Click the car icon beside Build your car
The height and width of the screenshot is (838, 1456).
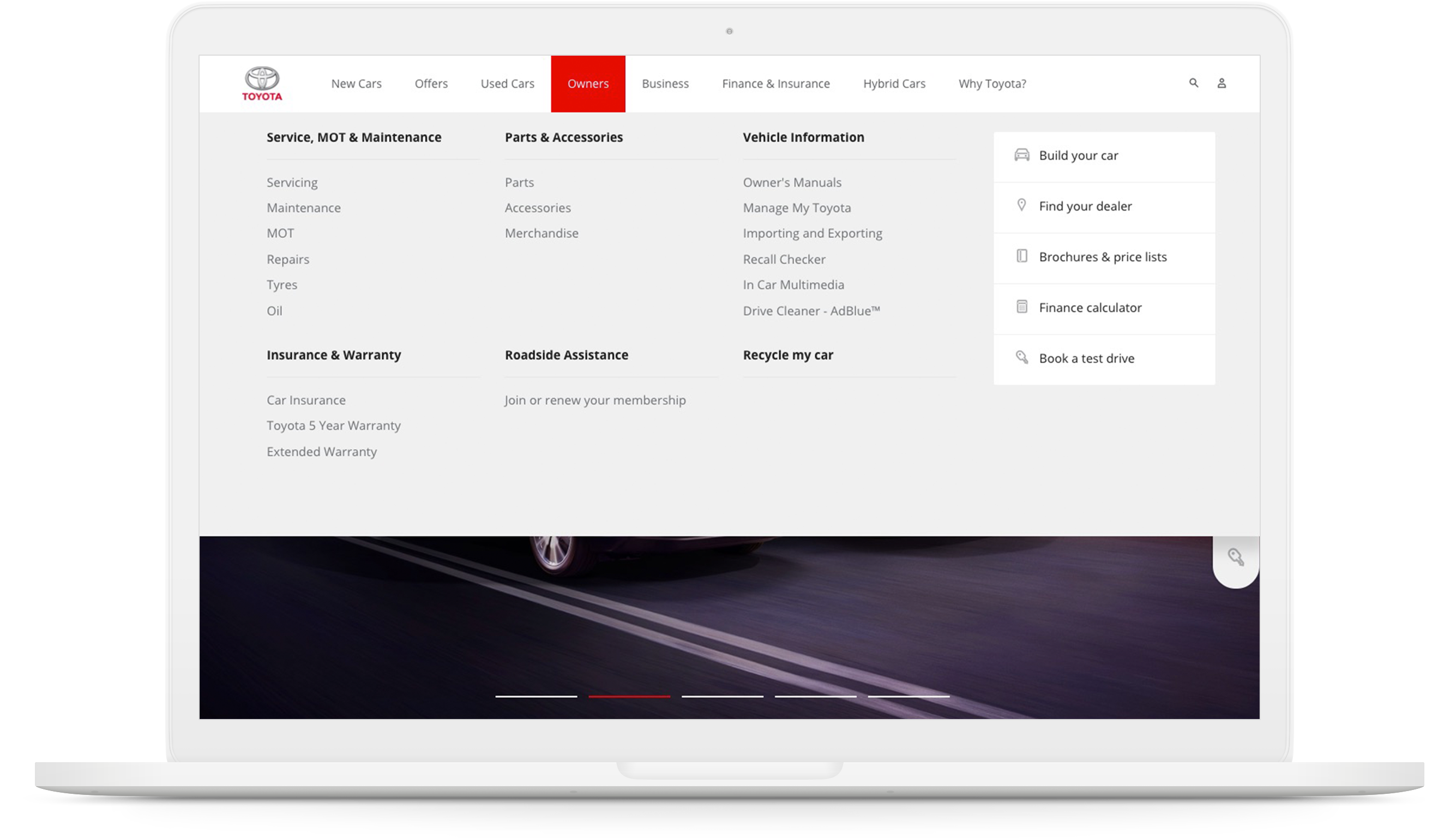point(1022,155)
